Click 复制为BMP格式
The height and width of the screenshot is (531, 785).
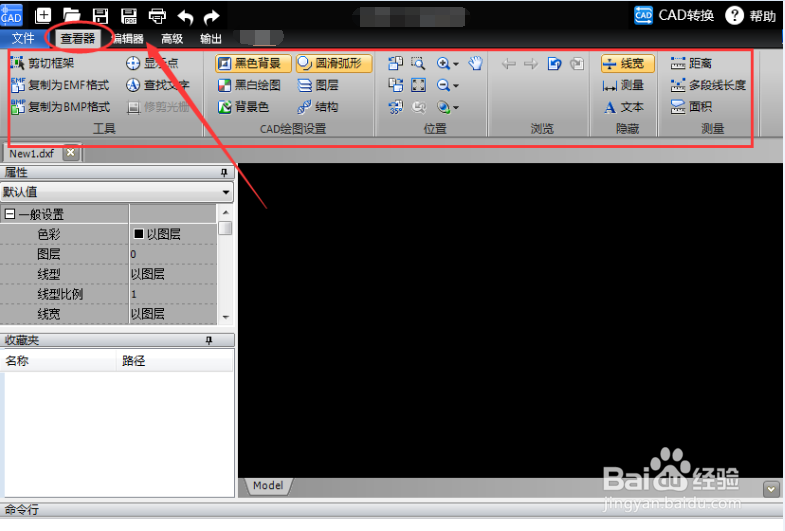pyautogui.click(x=60, y=107)
